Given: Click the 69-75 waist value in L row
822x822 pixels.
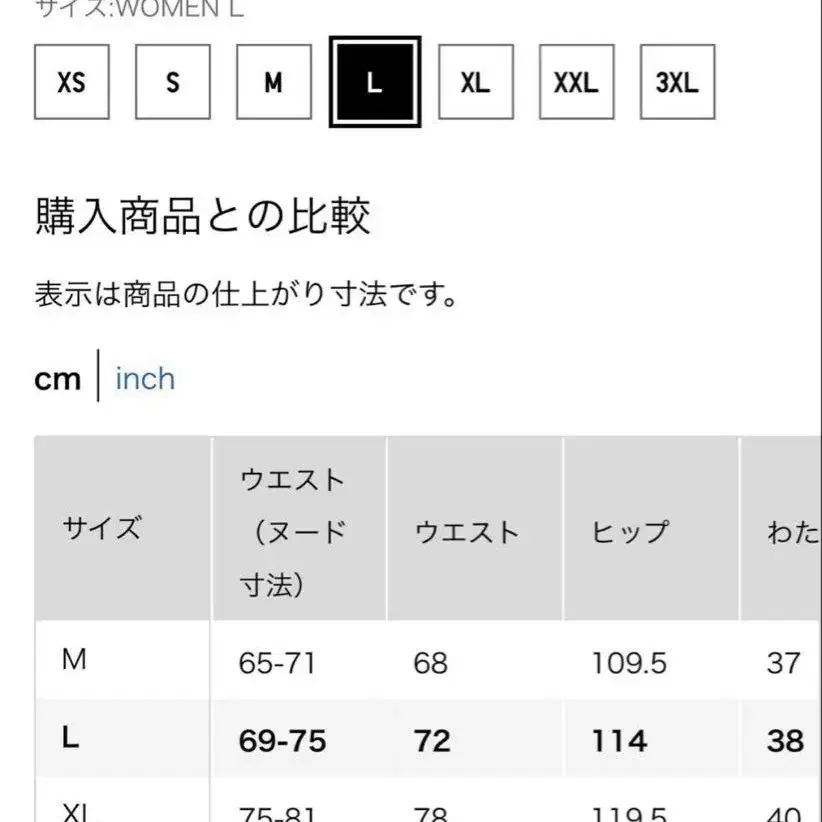Looking at the screenshot, I should tap(282, 741).
